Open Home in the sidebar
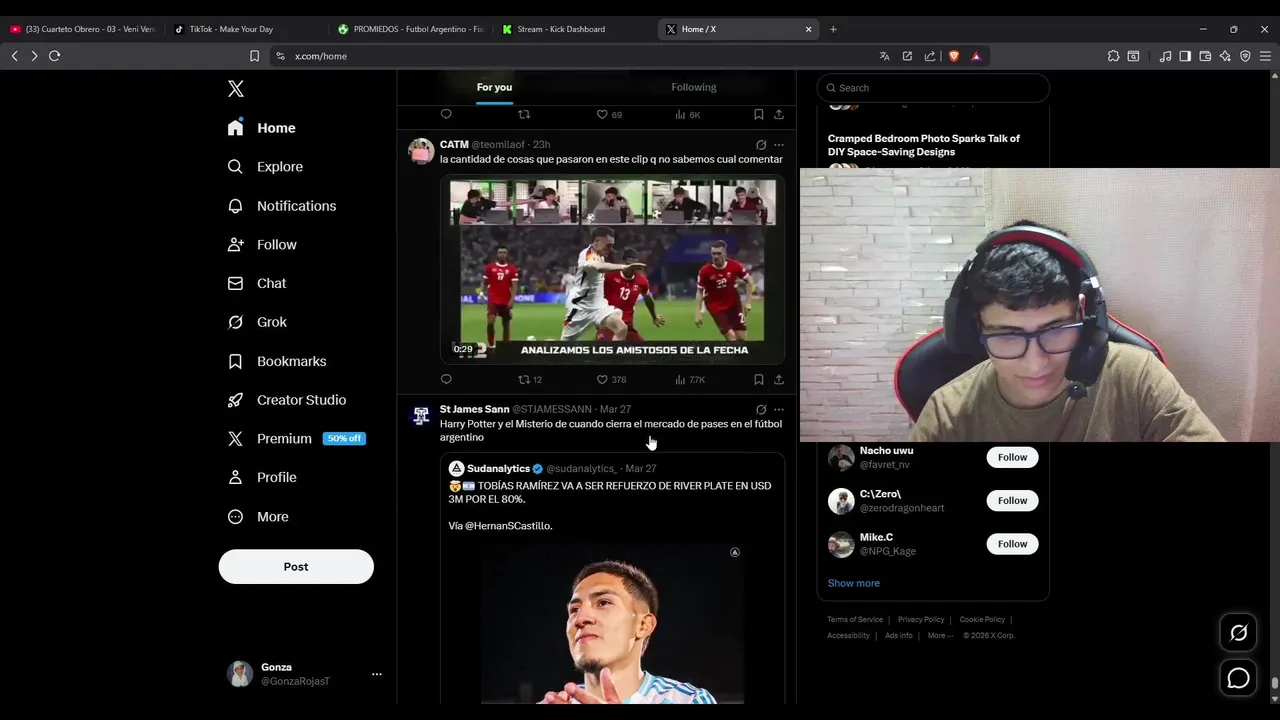The width and height of the screenshot is (1280, 720). pos(262,128)
